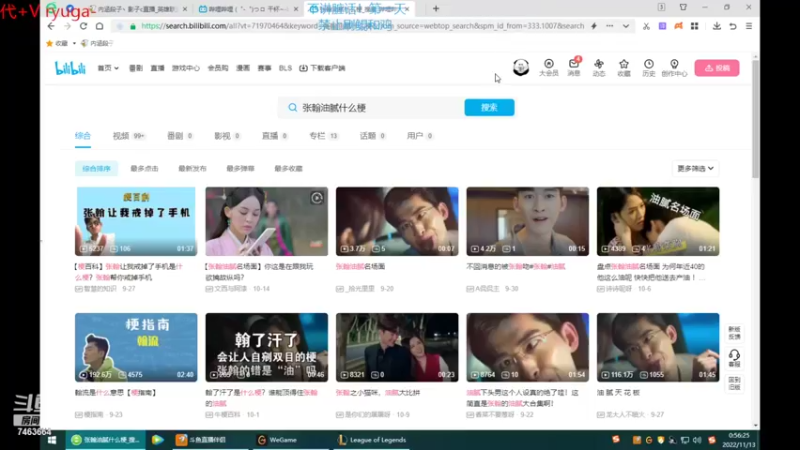This screenshot has width=800, height=450.
Task: Open a new browser tab
Action: point(436,9)
